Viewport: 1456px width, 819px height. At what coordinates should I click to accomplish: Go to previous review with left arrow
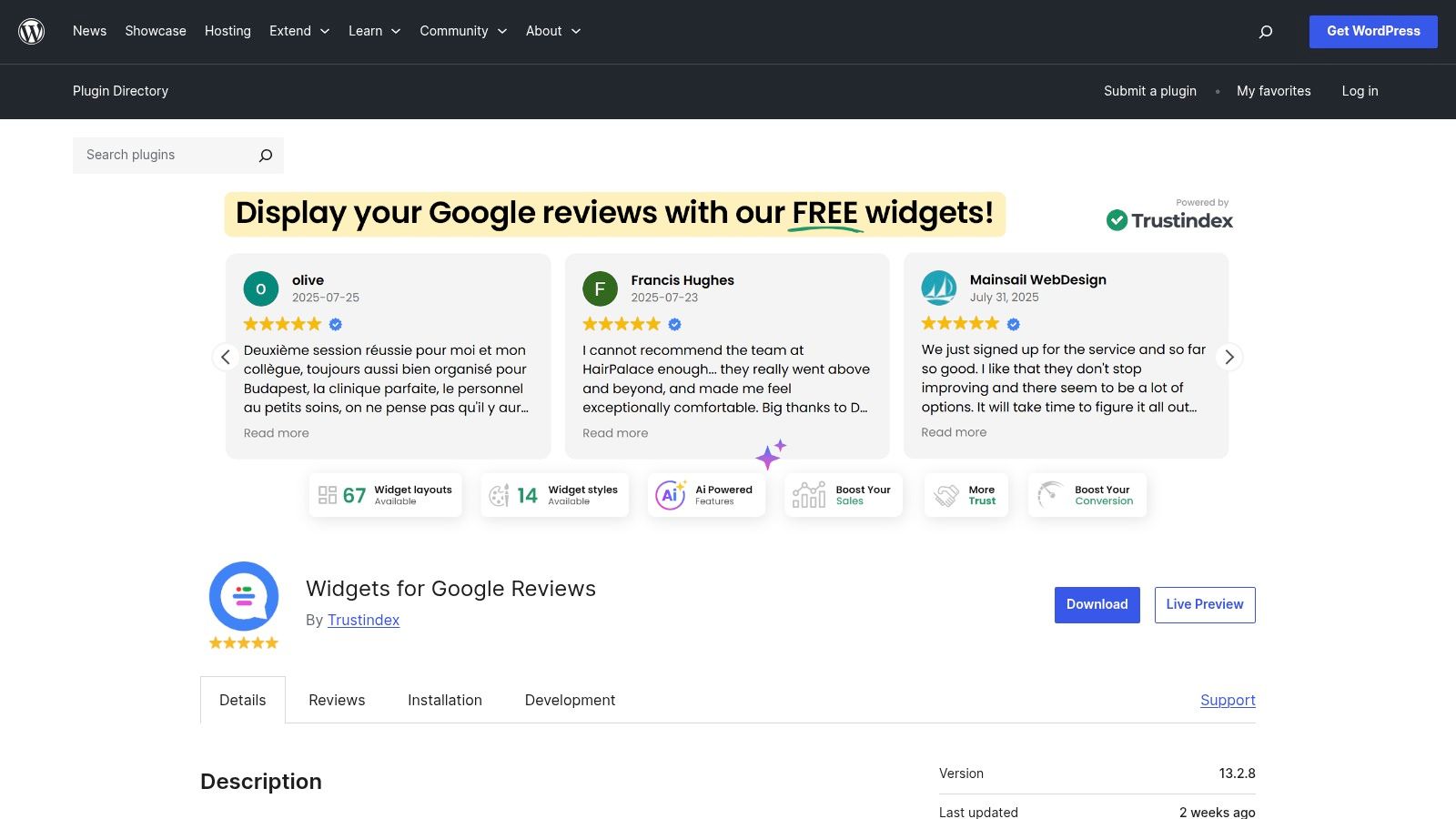(226, 357)
